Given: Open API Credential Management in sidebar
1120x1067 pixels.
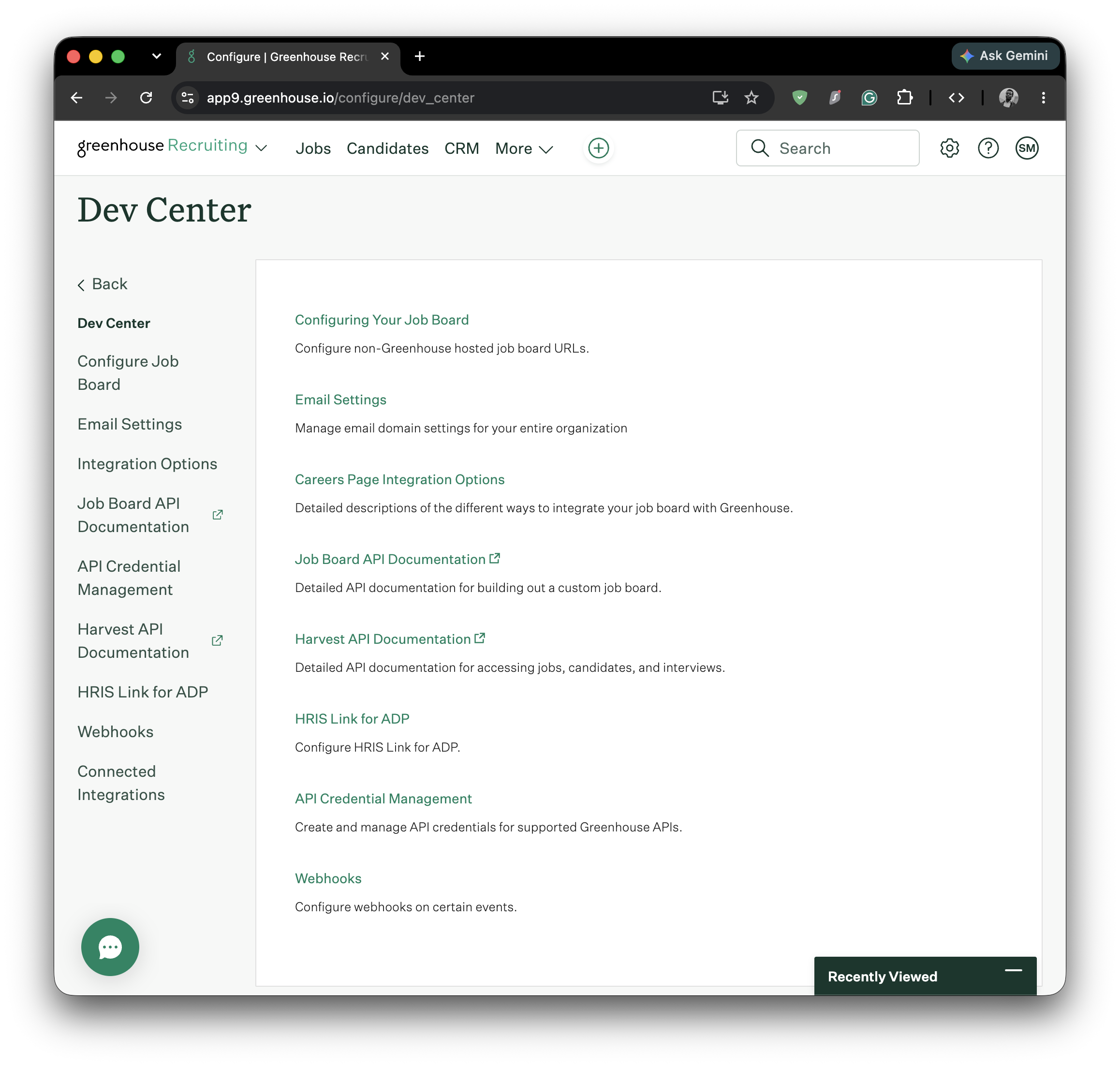Looking at the screenshot, I should click(129, 578).
